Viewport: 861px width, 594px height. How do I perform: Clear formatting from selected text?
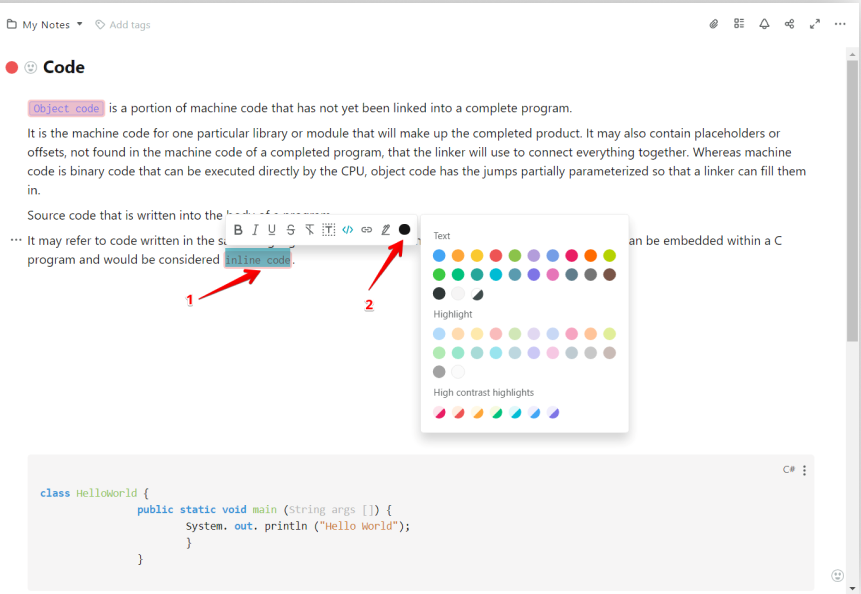[310, 229]
